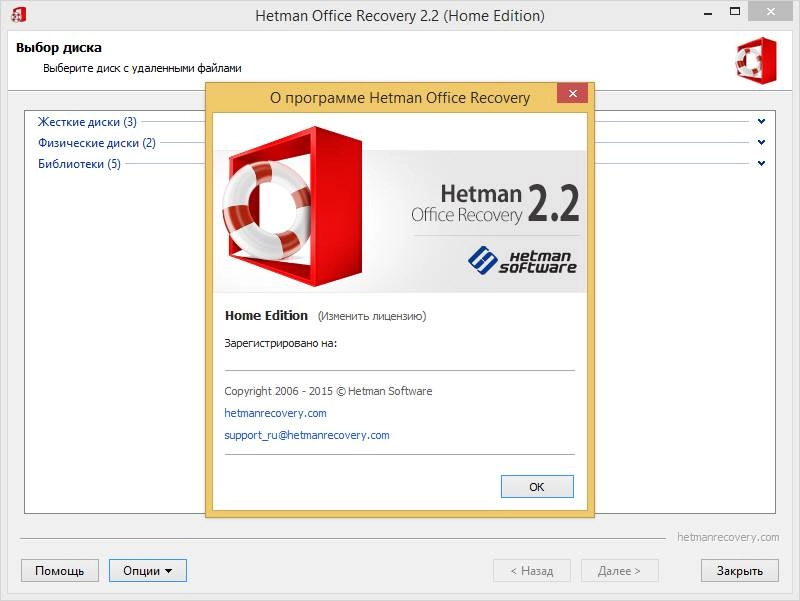800x601 pixels.
Task: Expand the 'Физические диски (2)' group
Action: tap(97, 143)
